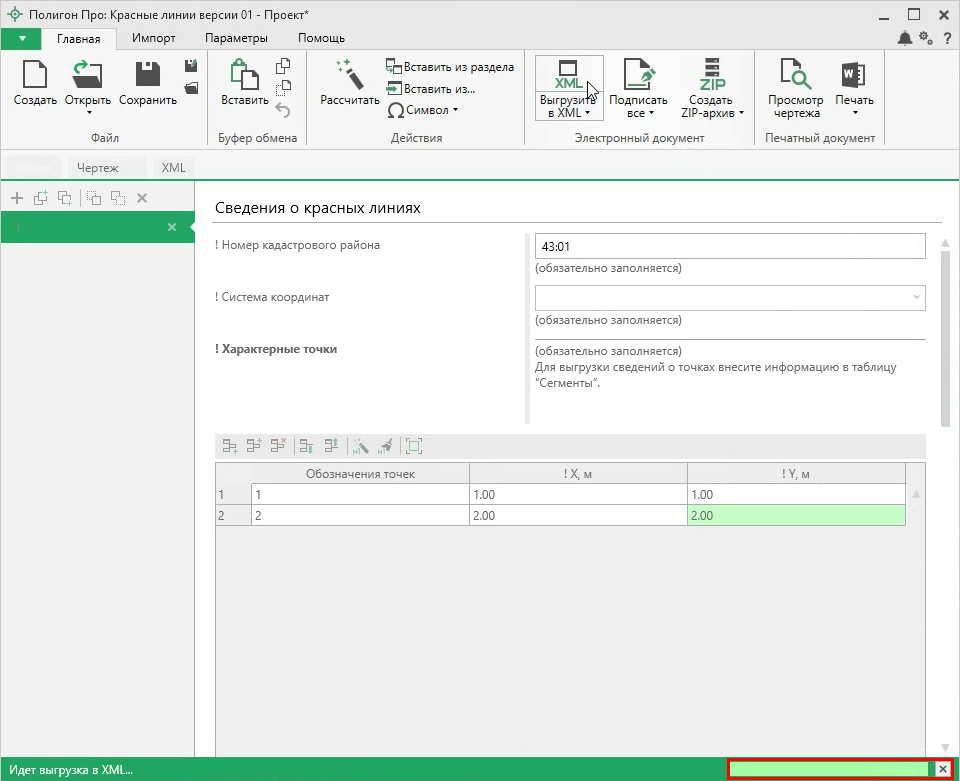Click the Номер кадастрового района field

tap(730, 246)
